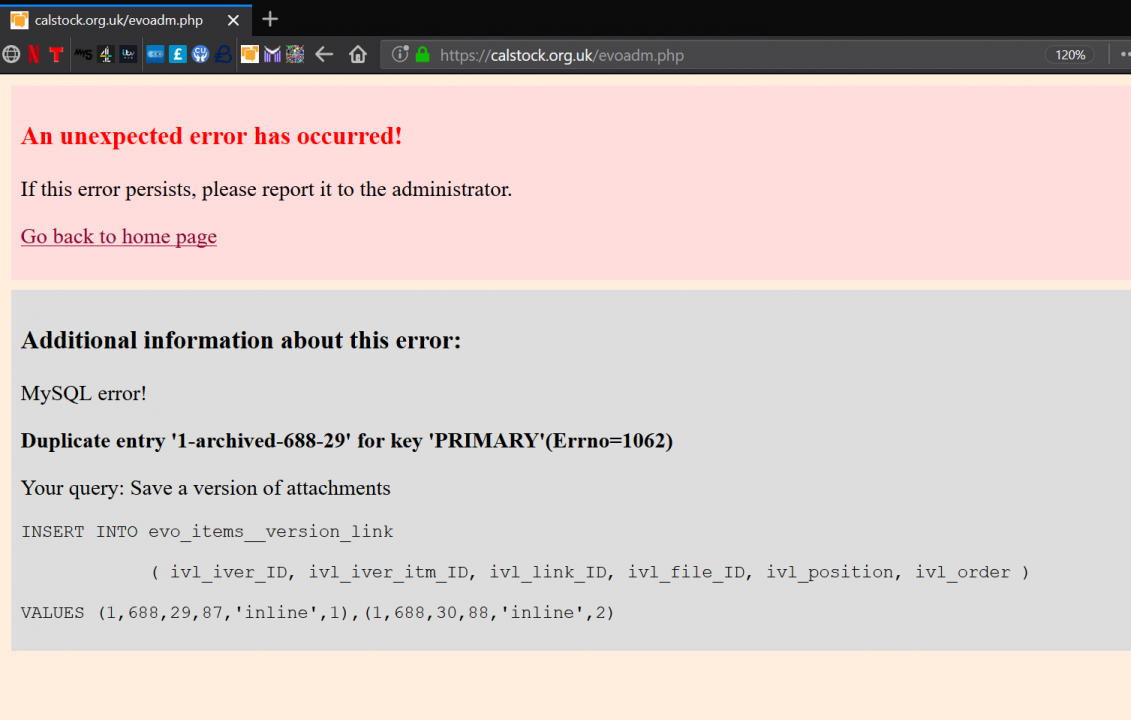This screenshot has height=720, width=1131.
Task: Open the pound sign bookmark
Action: (177, 54)
